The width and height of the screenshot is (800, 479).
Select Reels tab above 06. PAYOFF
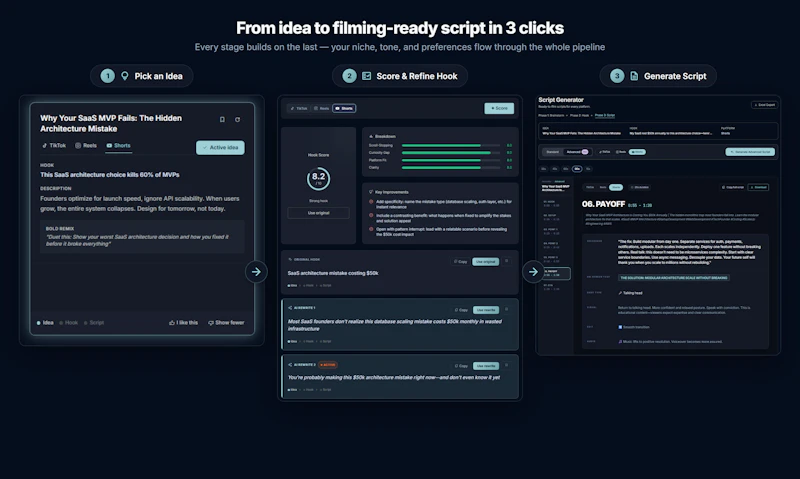click(603, 187)
